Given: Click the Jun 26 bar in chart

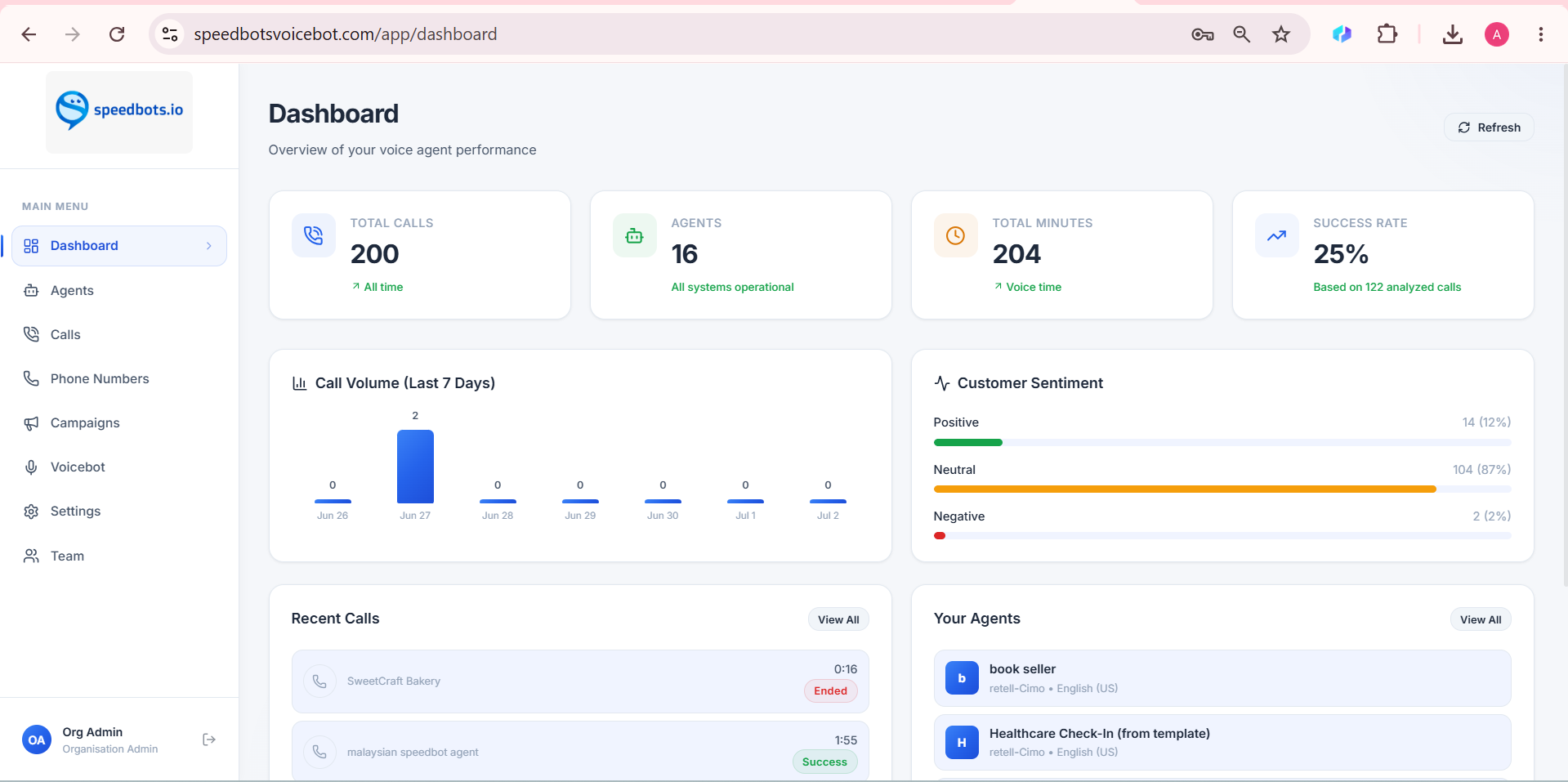Looking at the screenshot, I should tap(333, 501).
